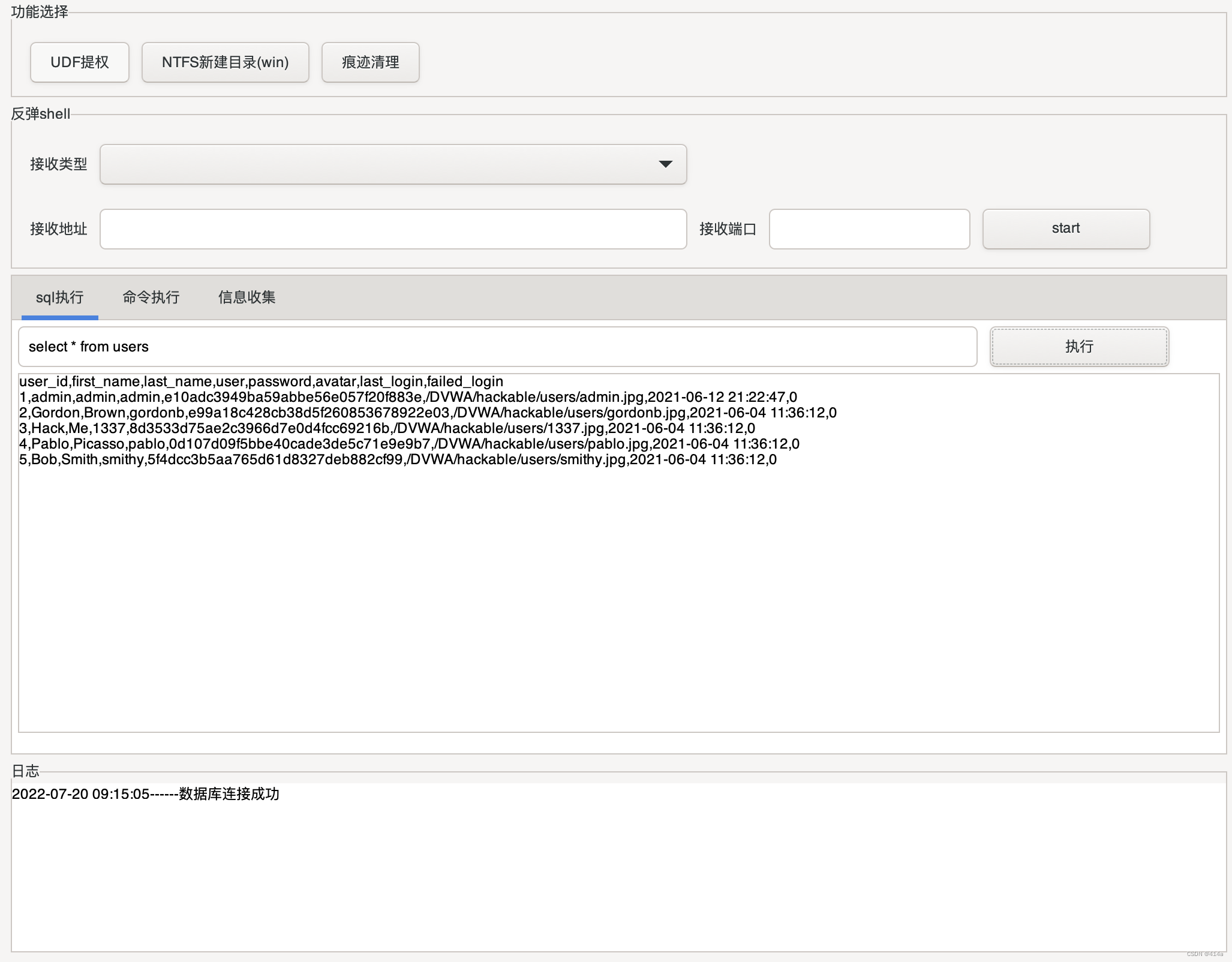Open the 接收类型 dropdown
Screen dimensions: 1232x962
393,164
